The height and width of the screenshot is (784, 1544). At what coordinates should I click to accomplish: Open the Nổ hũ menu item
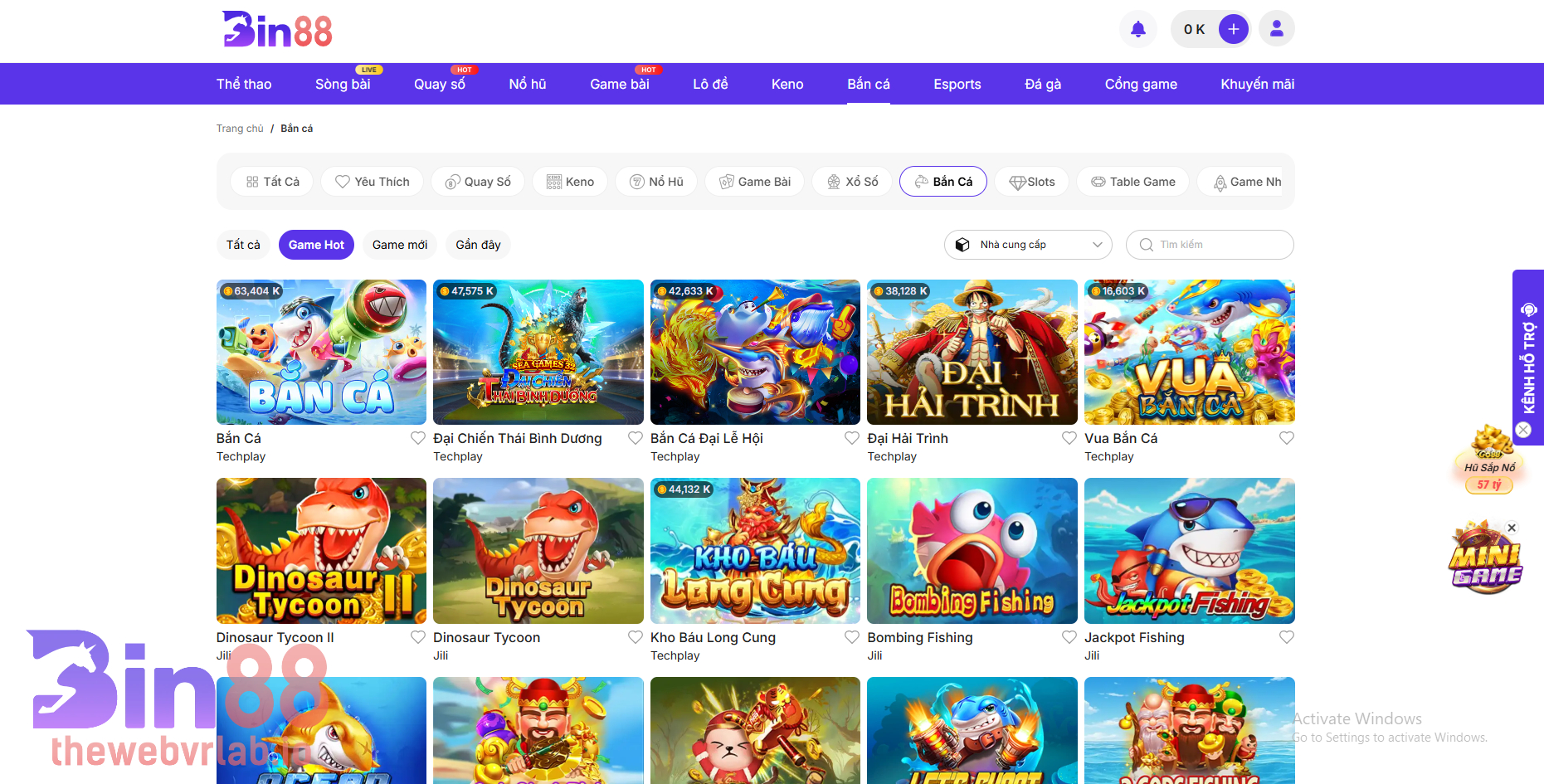[528, 84]
